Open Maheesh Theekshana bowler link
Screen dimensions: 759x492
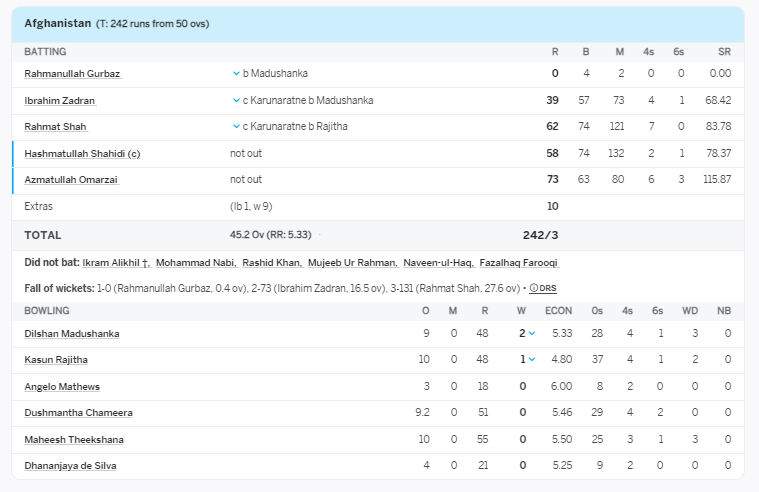74,440
